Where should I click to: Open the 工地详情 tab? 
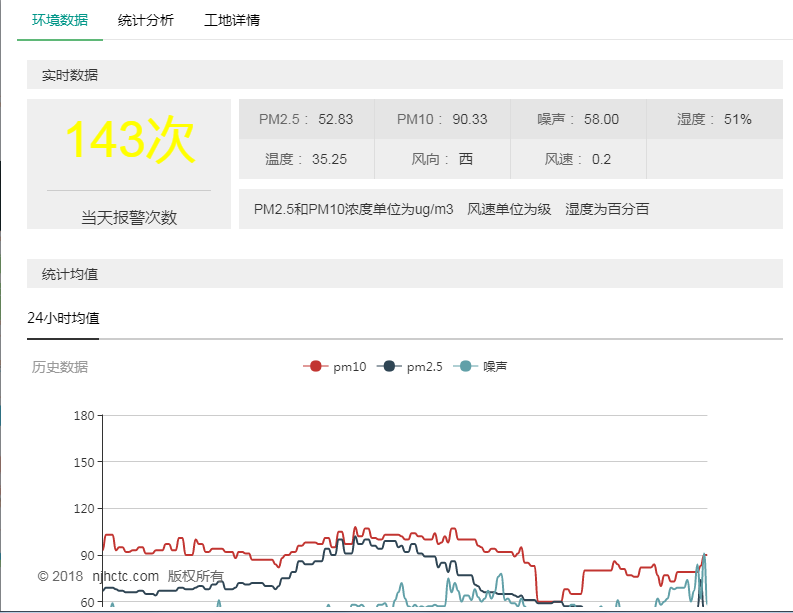pyautogui.click(x=232, y=20)
